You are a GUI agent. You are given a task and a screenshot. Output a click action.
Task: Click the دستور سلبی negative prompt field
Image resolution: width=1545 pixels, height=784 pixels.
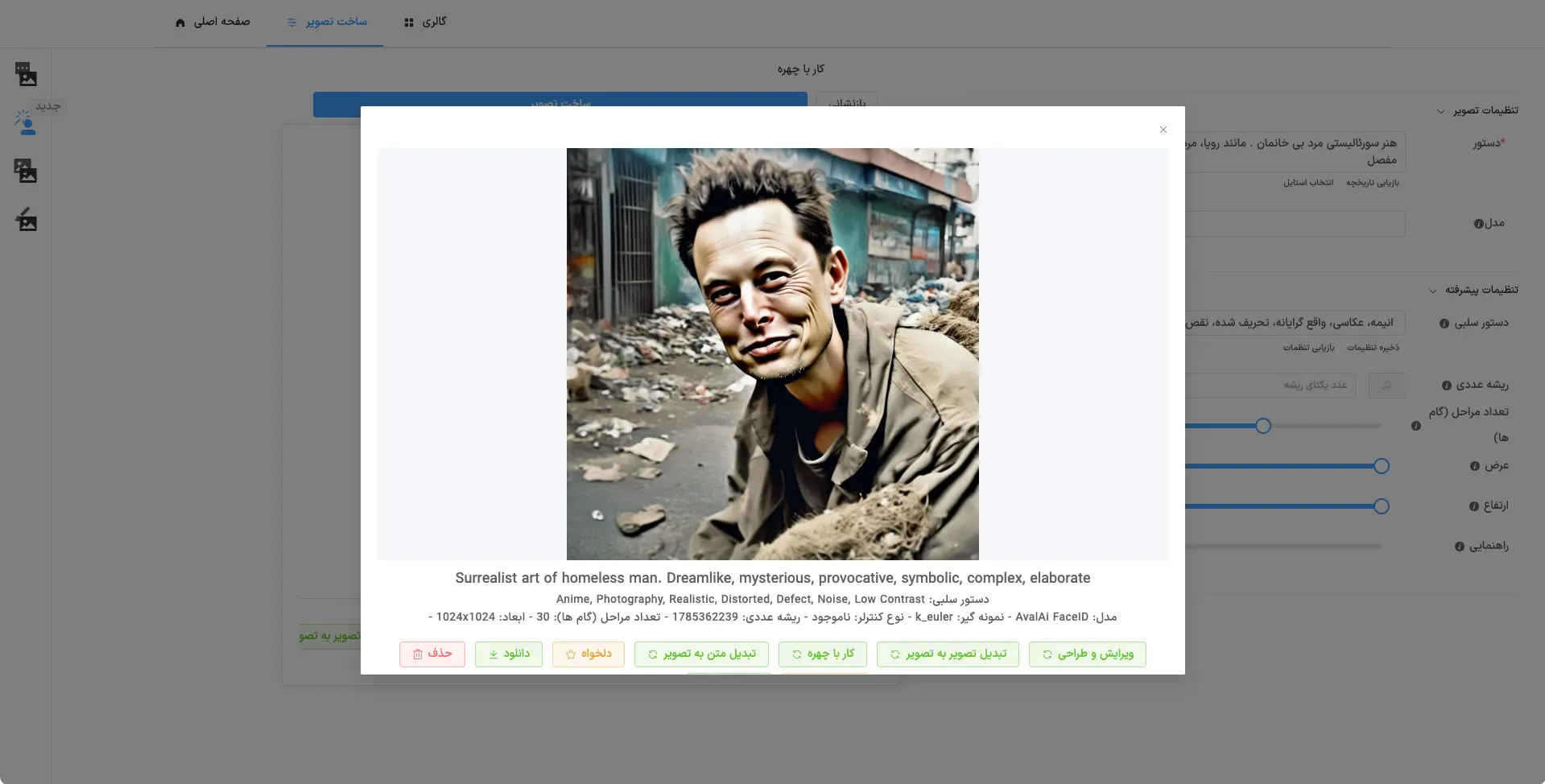click(1295, 323)
